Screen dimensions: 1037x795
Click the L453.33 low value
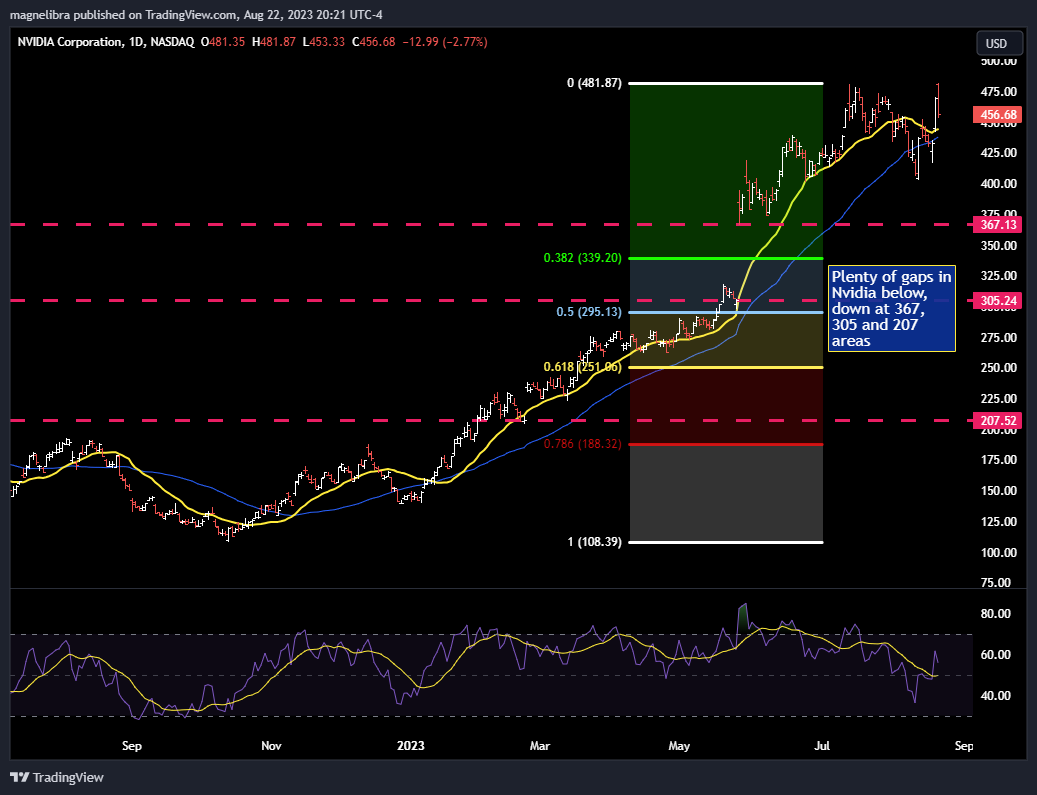(x=323, y=42)
